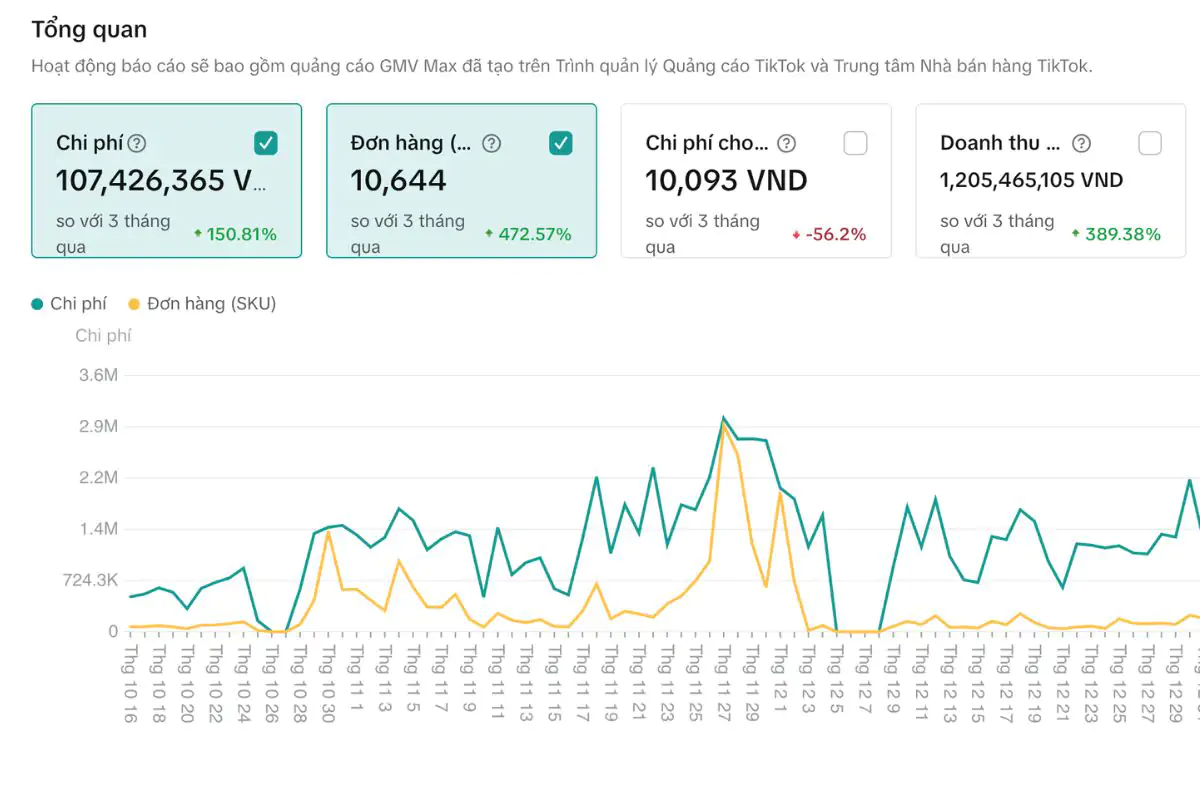Click the help icon beside Chi phí

(138, 143)
